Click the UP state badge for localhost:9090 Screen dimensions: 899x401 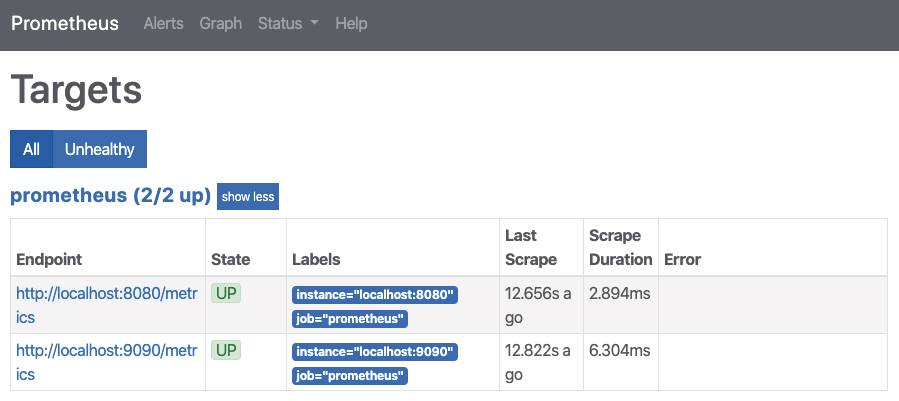(226, 351)
